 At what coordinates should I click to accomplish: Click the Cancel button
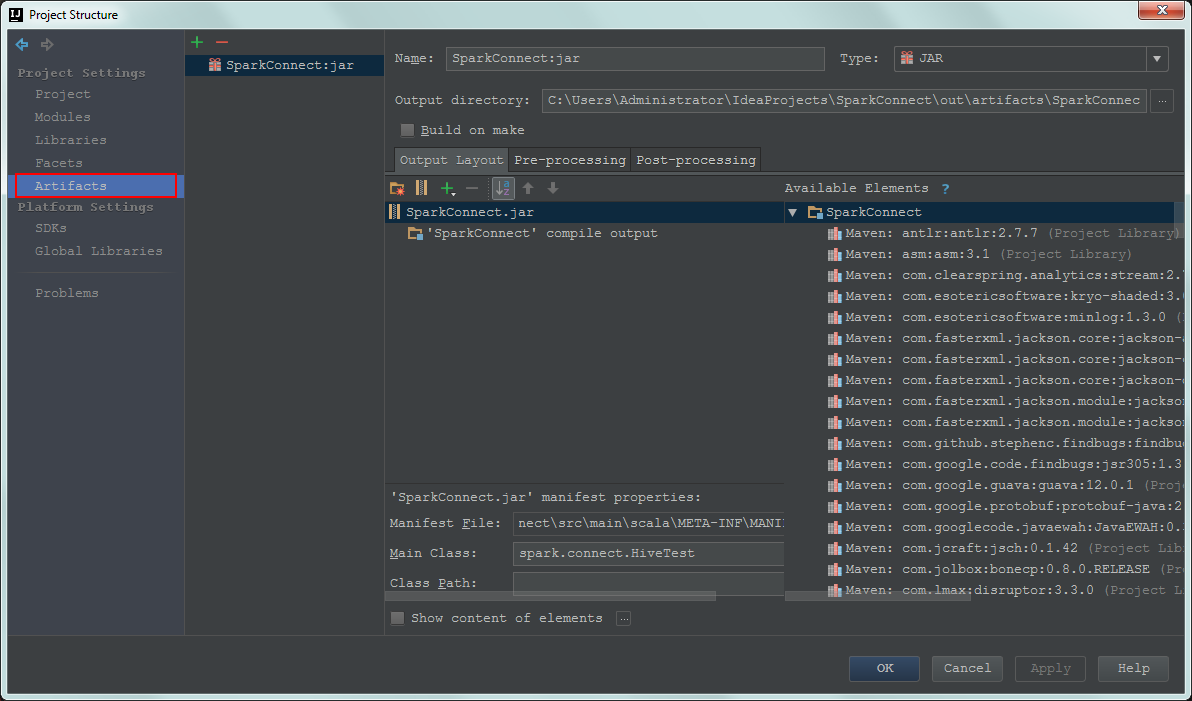pyautogui.click(x=967, y=668)
